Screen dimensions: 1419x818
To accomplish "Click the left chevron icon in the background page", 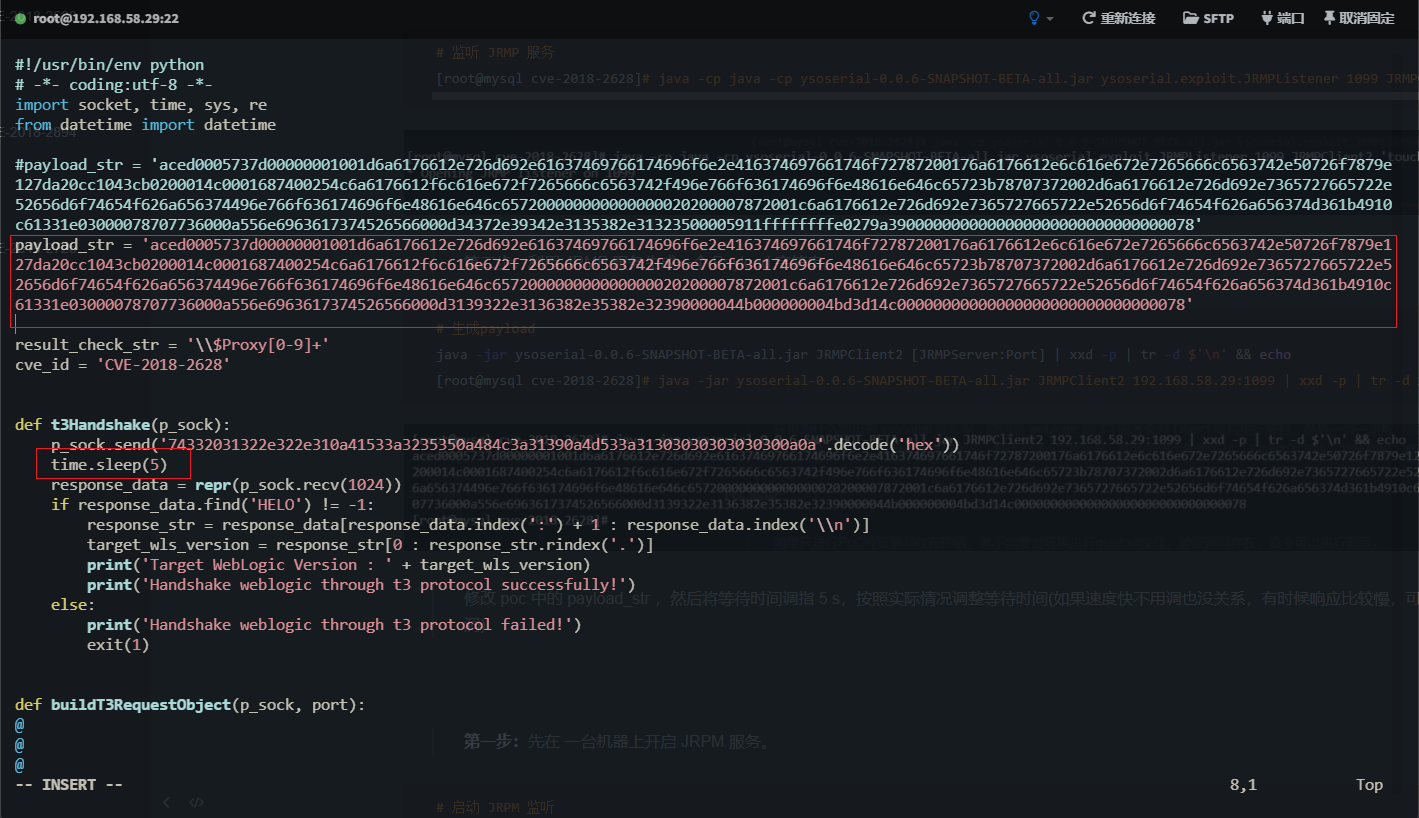I will [167, 802].
